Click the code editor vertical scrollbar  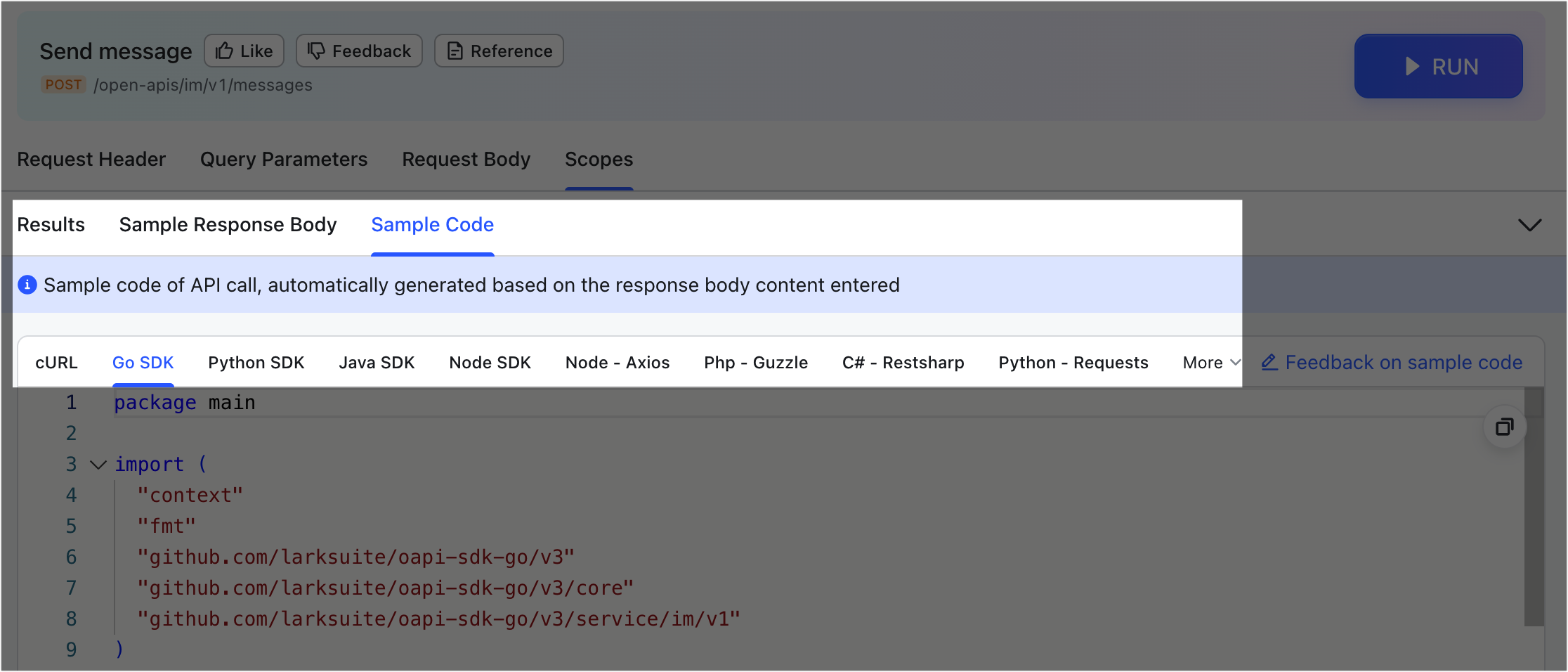[x=1534, y=506]
